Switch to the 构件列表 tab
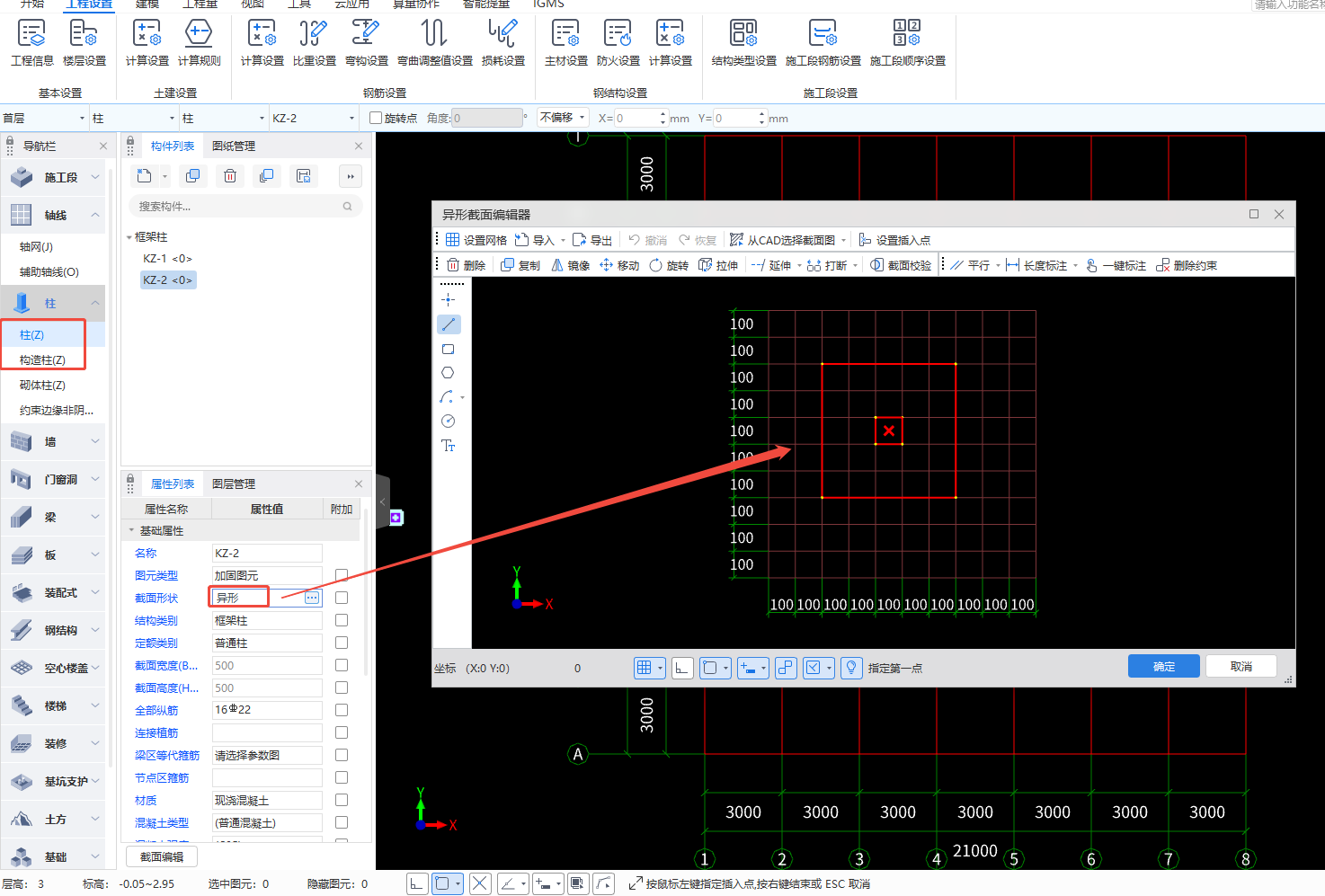1325x896 pixels. pyautogui.click(x=173, y=146)
